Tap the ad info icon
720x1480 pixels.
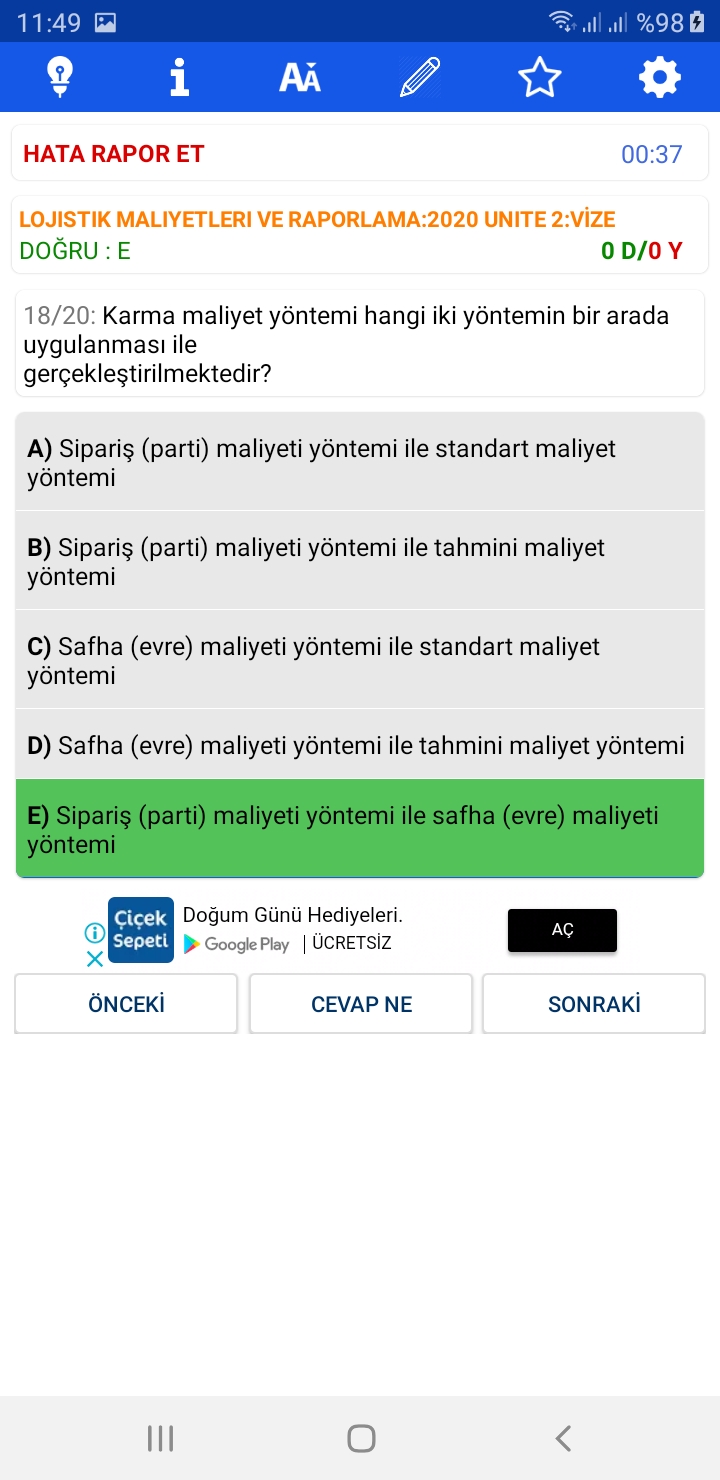click(94, 933)
